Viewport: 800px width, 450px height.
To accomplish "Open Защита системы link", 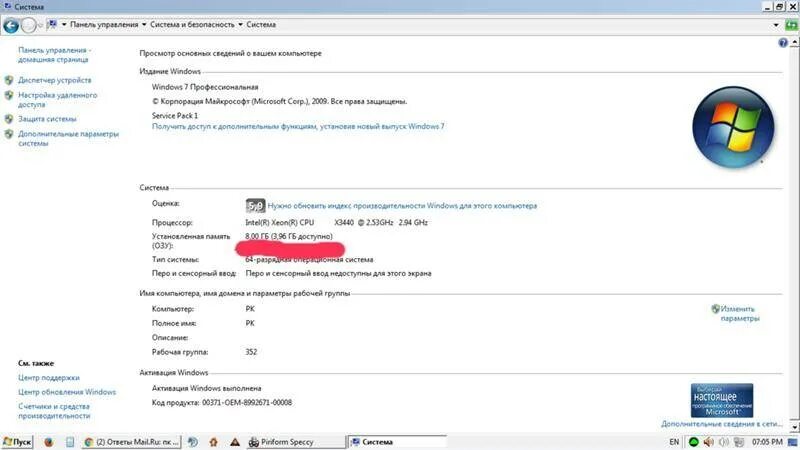I will (47, 119).
